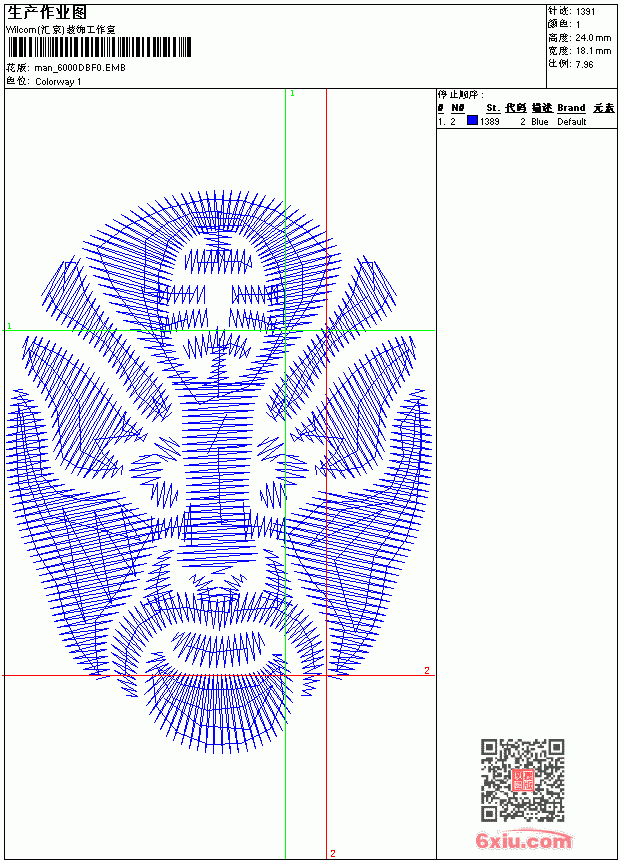Click the barcode under the Wilcom header

click(x=99, y=47)
